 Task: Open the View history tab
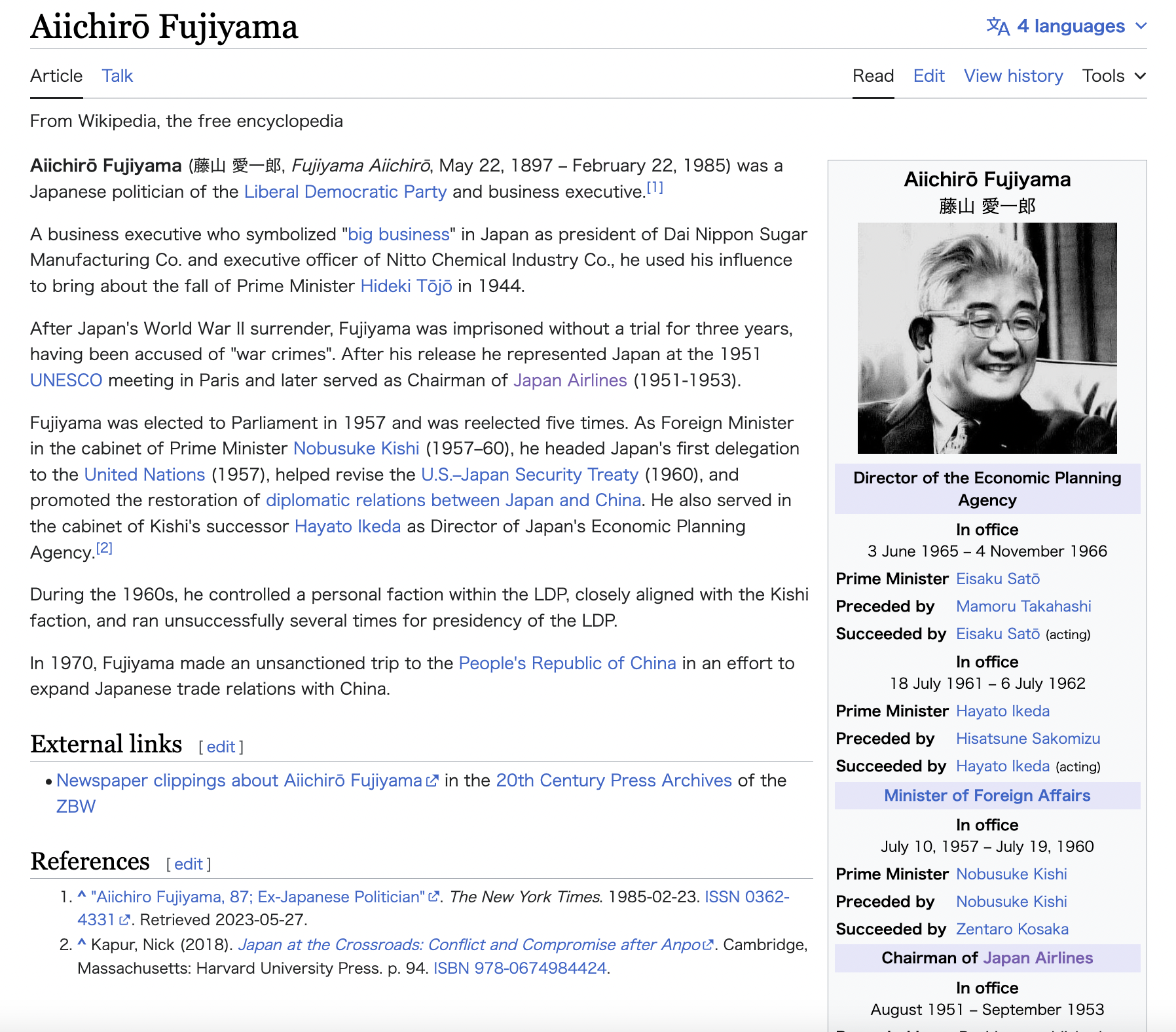1013,76
